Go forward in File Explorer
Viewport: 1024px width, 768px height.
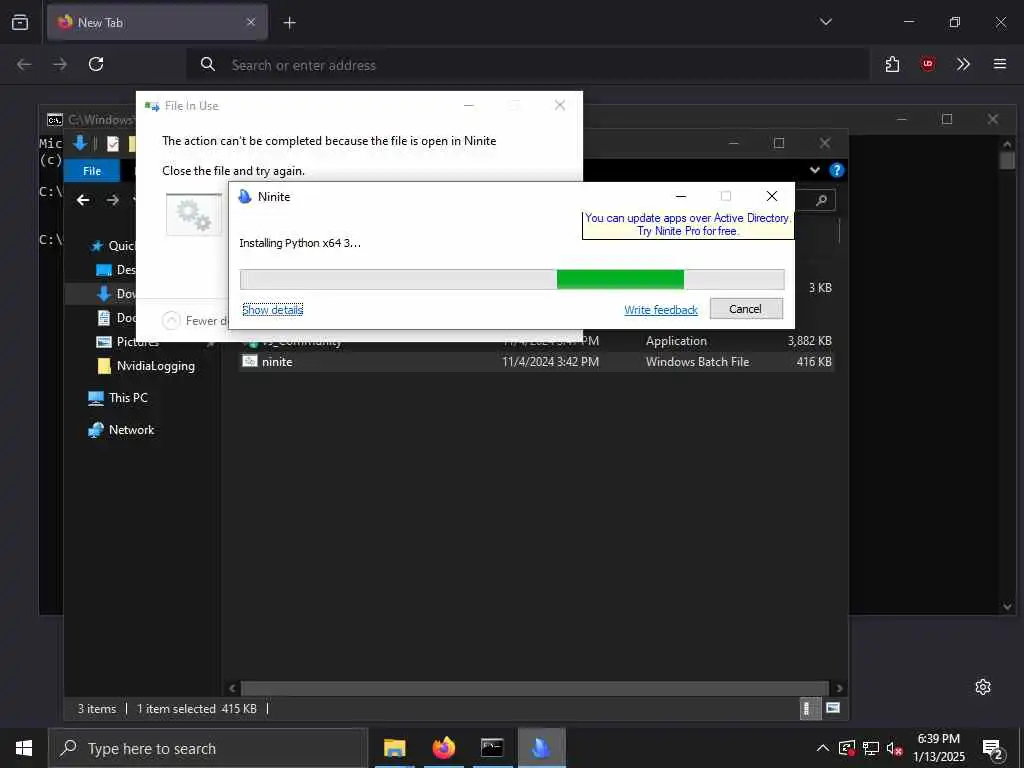click(113, 200)
